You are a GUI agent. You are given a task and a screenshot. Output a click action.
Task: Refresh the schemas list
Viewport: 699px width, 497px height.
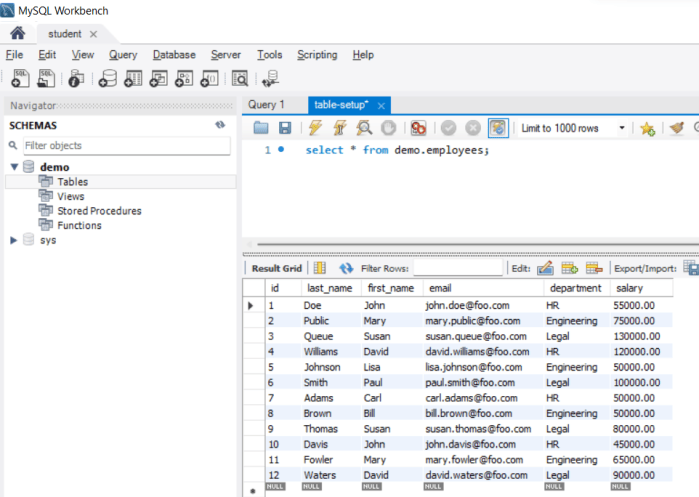coord(220,125)
